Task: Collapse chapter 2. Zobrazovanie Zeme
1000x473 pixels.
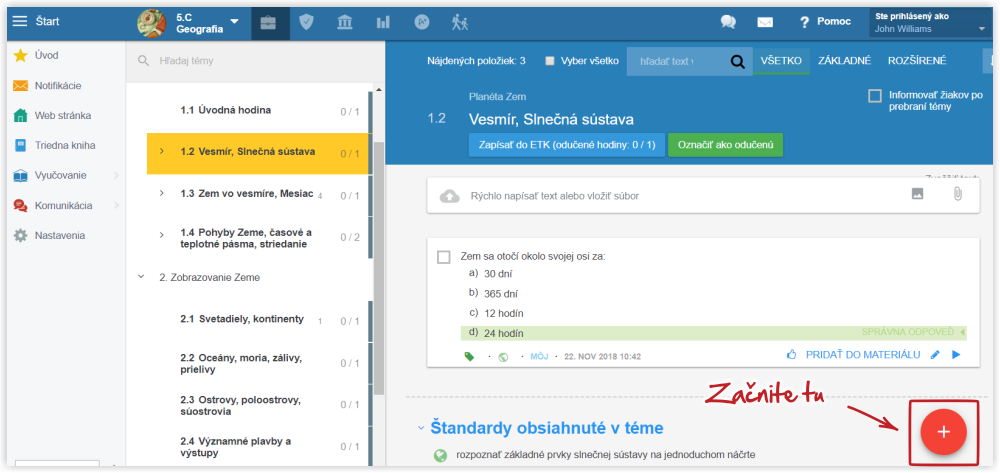Action: tap(141, 277)
